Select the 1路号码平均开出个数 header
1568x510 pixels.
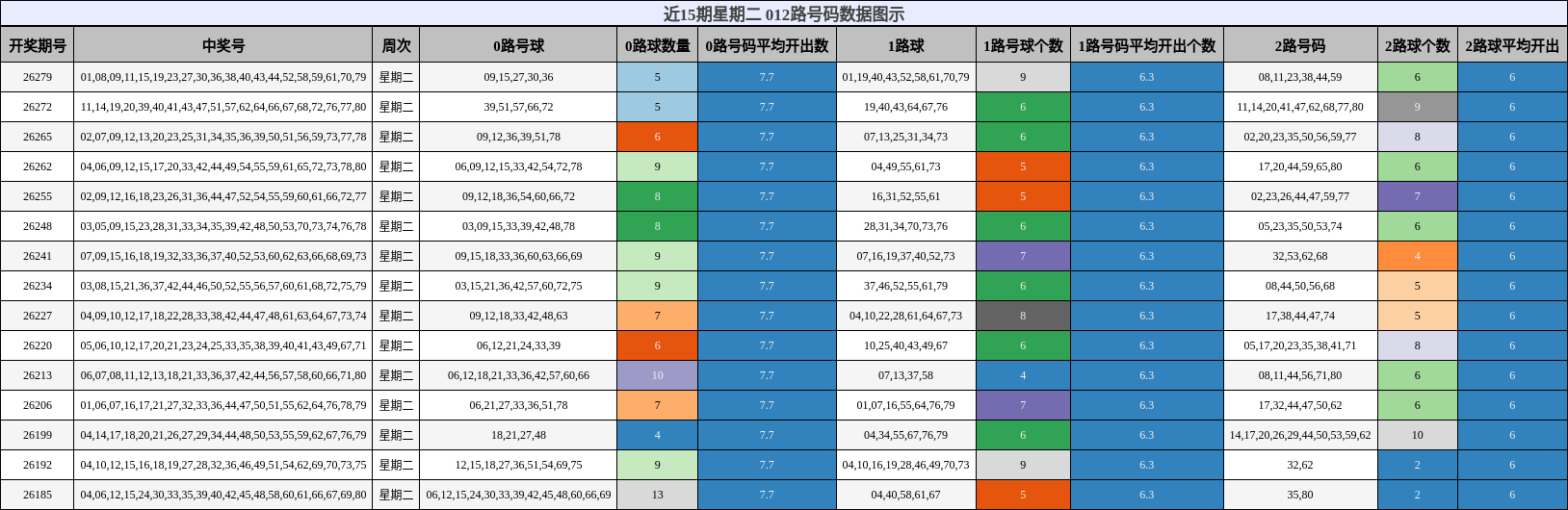point(1146,45)
